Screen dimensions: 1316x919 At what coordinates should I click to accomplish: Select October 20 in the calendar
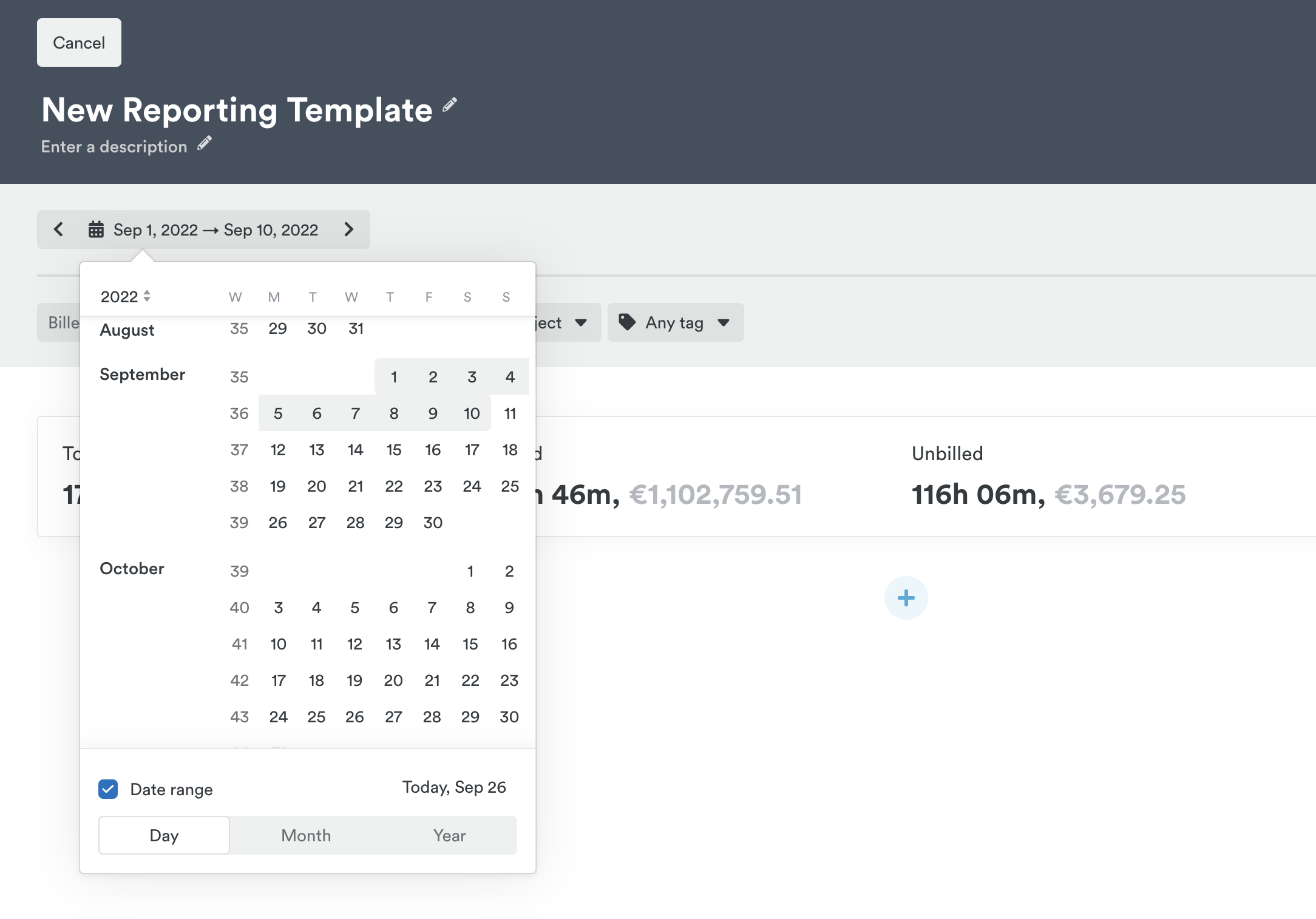393,680
